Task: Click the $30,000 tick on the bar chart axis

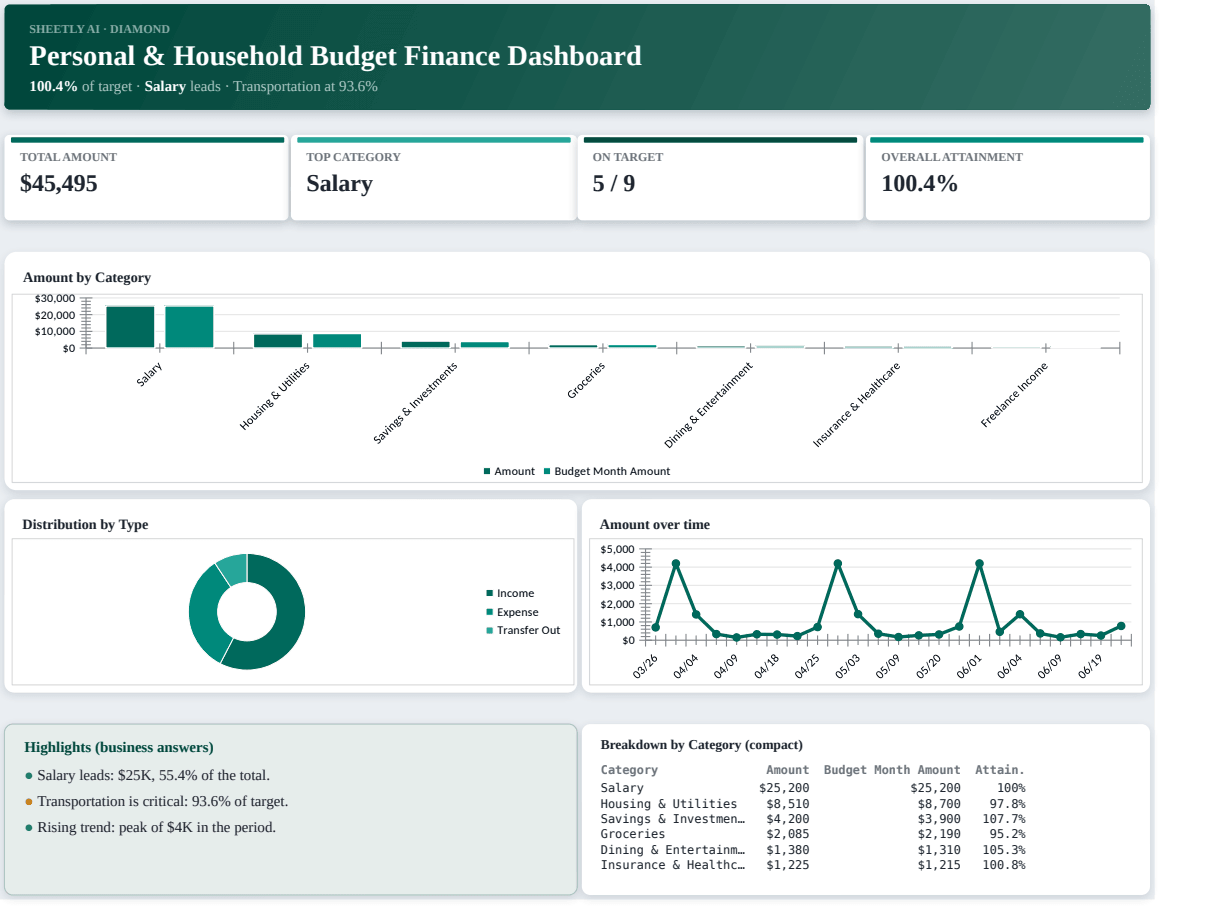Action: click(x=55, y=298)
